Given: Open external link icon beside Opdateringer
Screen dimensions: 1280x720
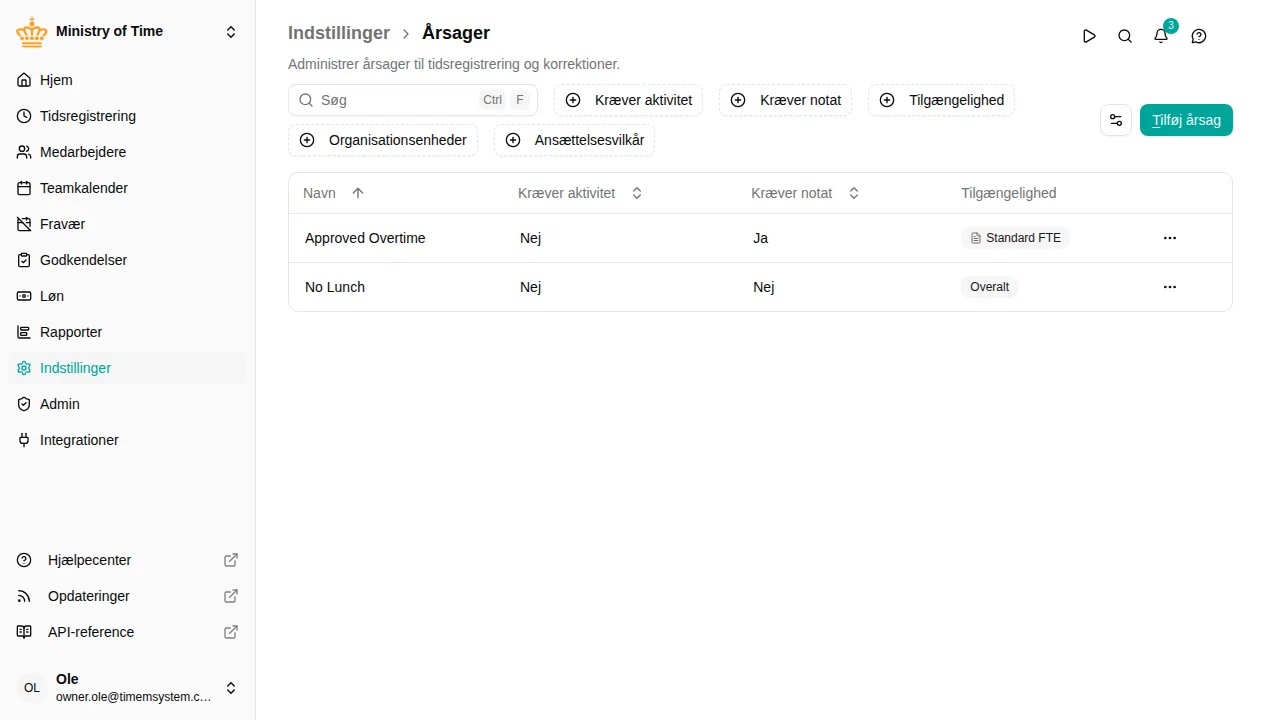Looking at the screenshot, I should point(231,596).
